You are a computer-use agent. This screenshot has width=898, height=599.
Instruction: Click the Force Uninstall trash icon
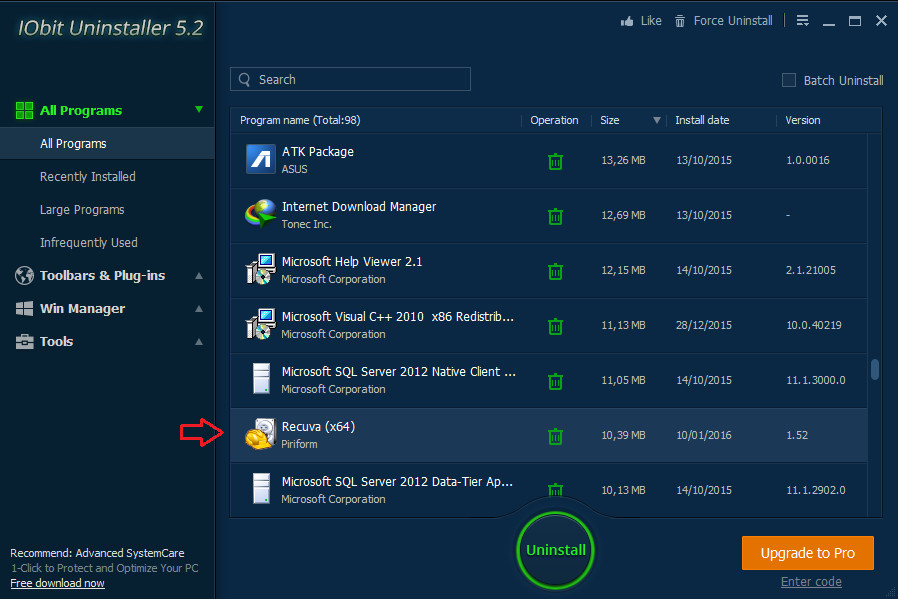(x=680, y=21)
